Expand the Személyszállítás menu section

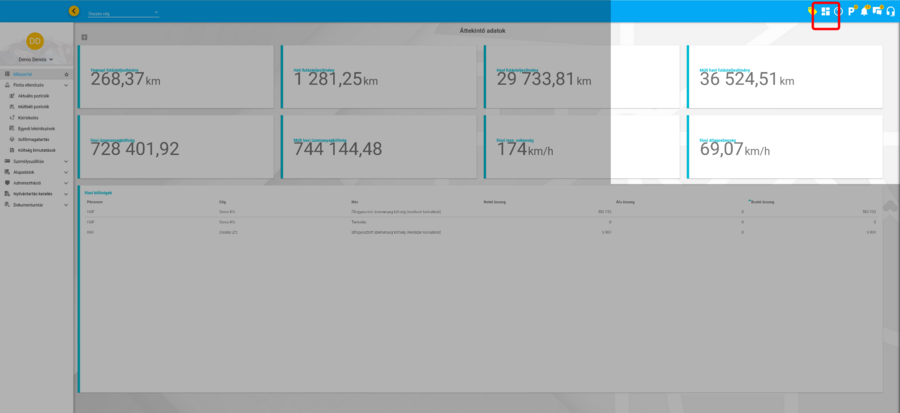click(x=66, y=160)
